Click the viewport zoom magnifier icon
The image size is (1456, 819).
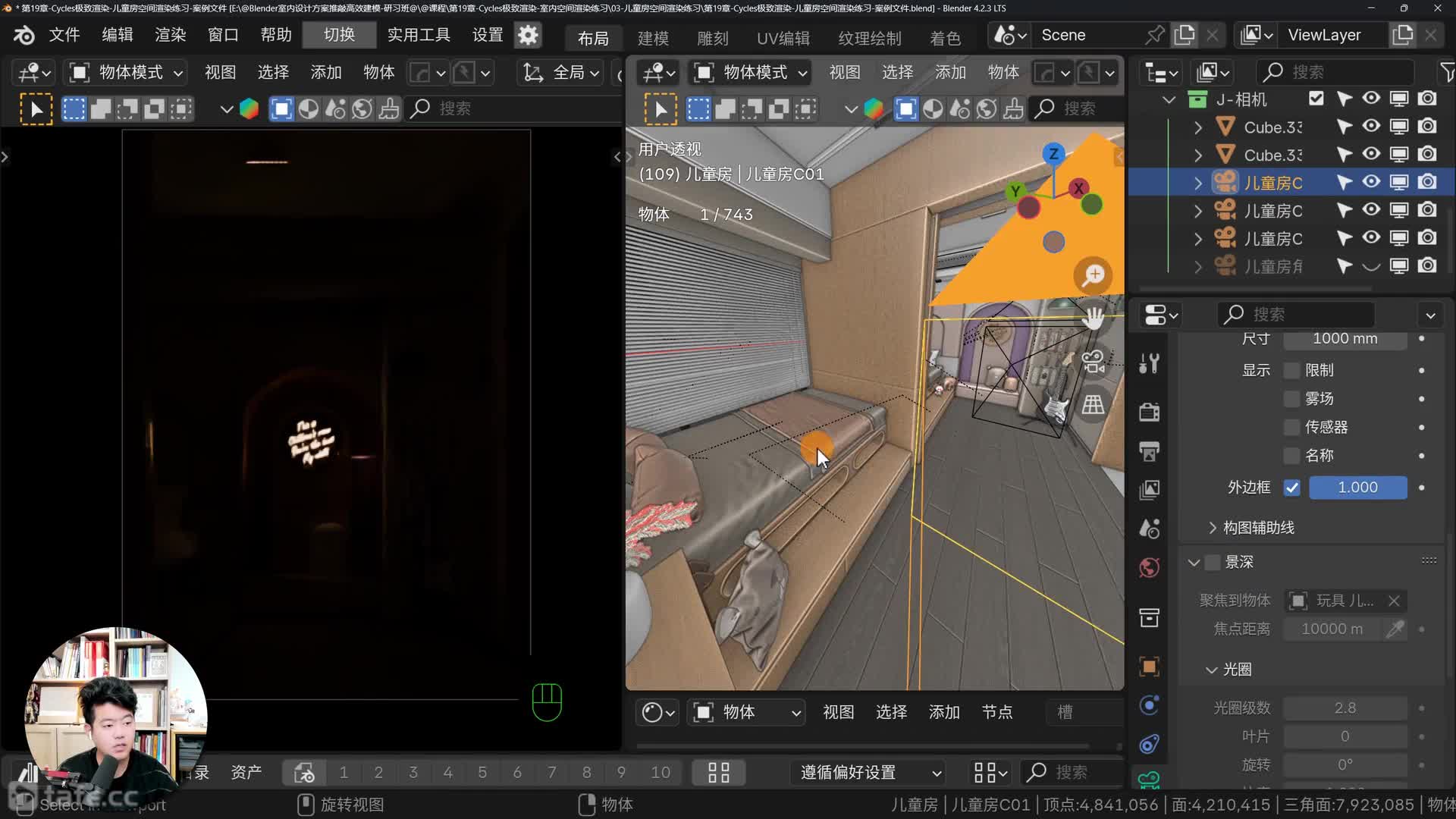1093,275
